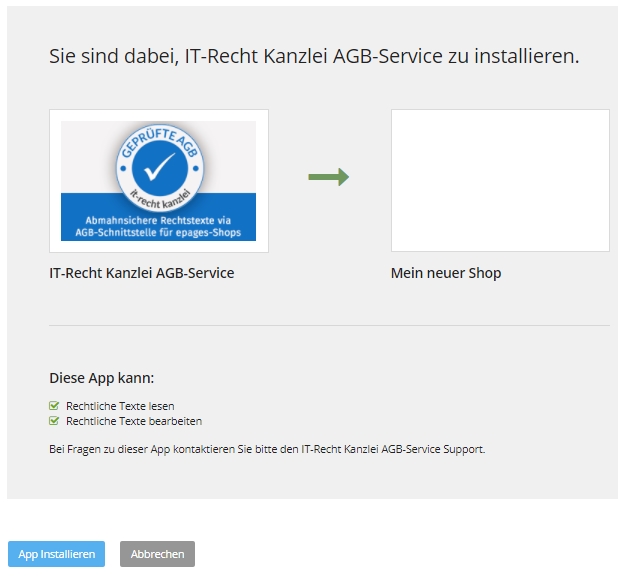Click the 'Diese App kann:' heading
Viewport: 618px width, 578px height.
101,378
